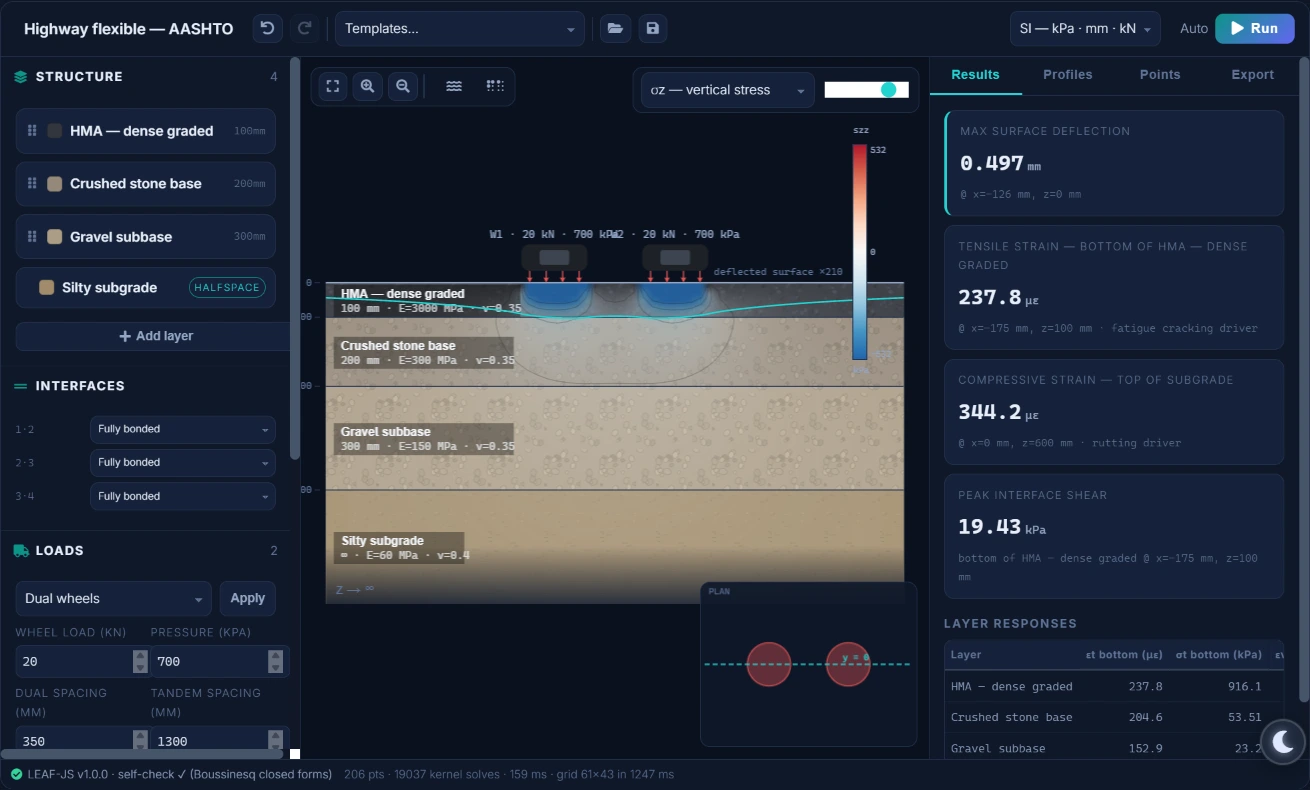Open the Export tab
Viewport: 1310px width, 790px height.
point(1252,75)
